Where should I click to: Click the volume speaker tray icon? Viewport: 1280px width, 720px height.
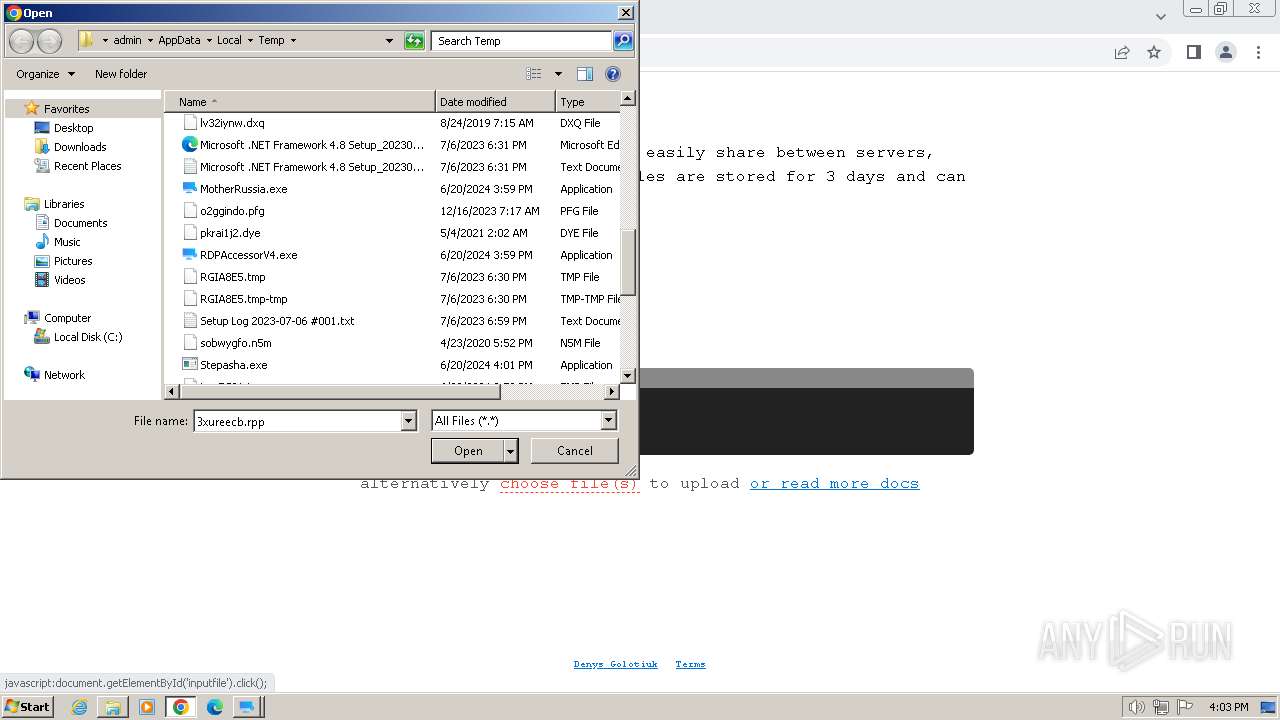tap(1136, 707)
